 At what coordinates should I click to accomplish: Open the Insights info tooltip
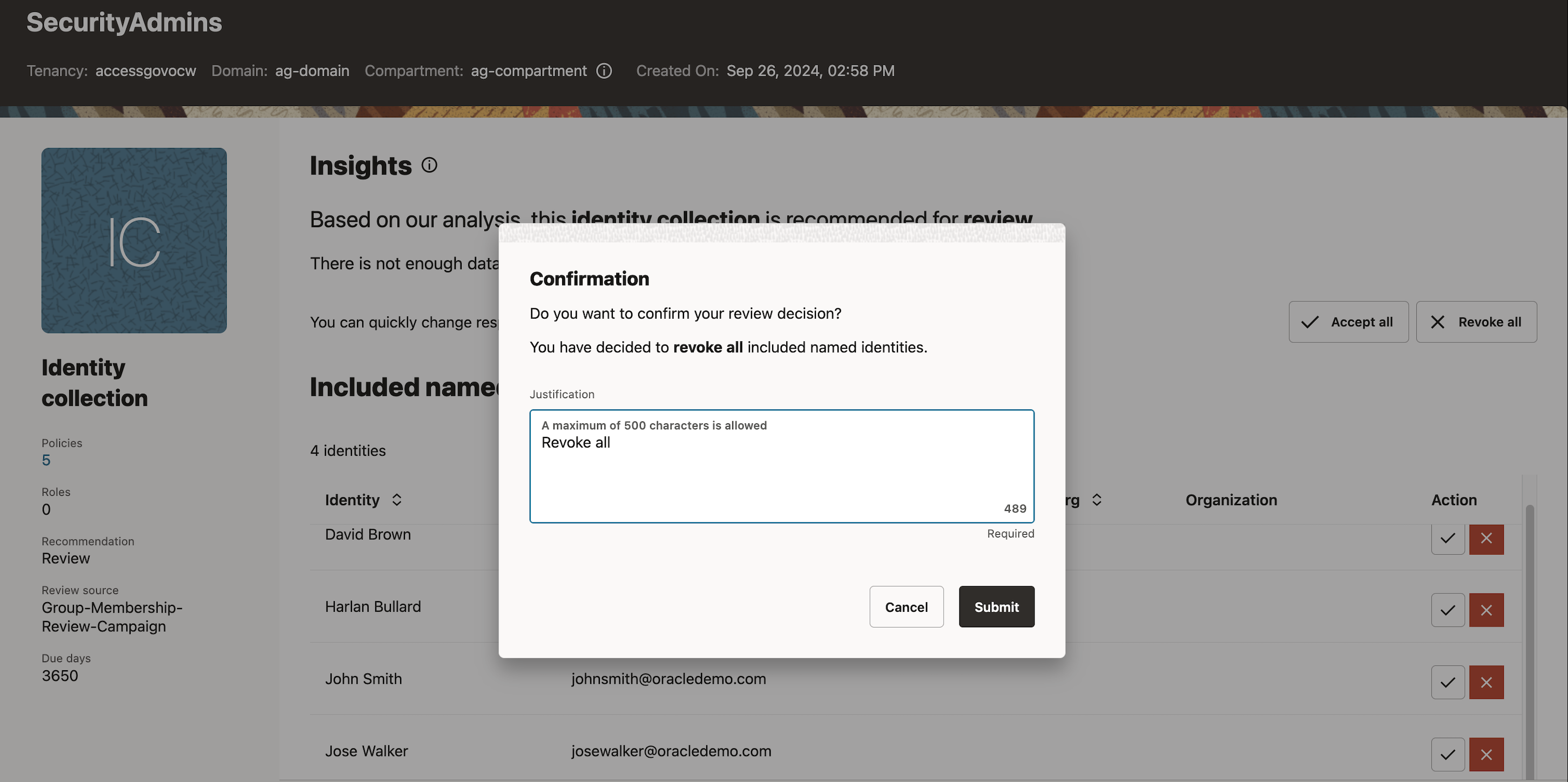click(429, 165)
